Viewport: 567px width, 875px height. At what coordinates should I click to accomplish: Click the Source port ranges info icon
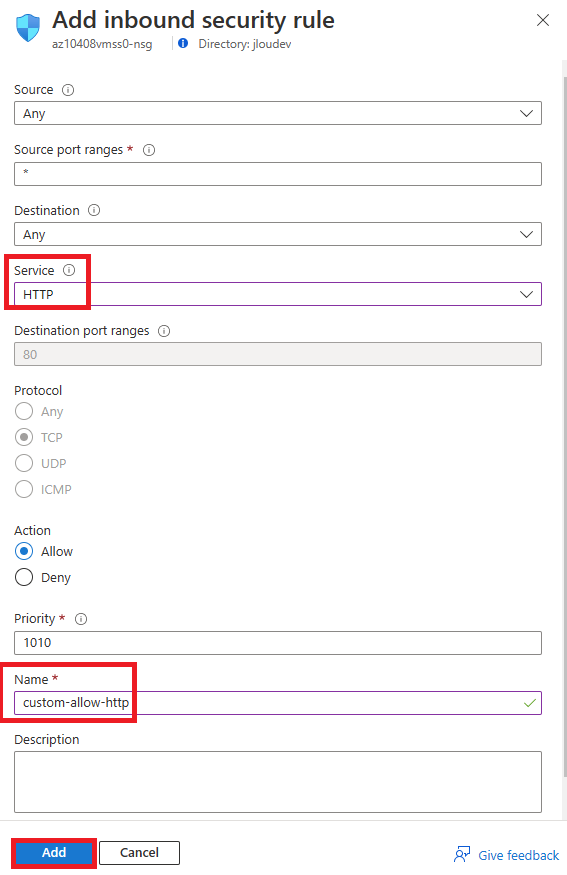[149, 150]
